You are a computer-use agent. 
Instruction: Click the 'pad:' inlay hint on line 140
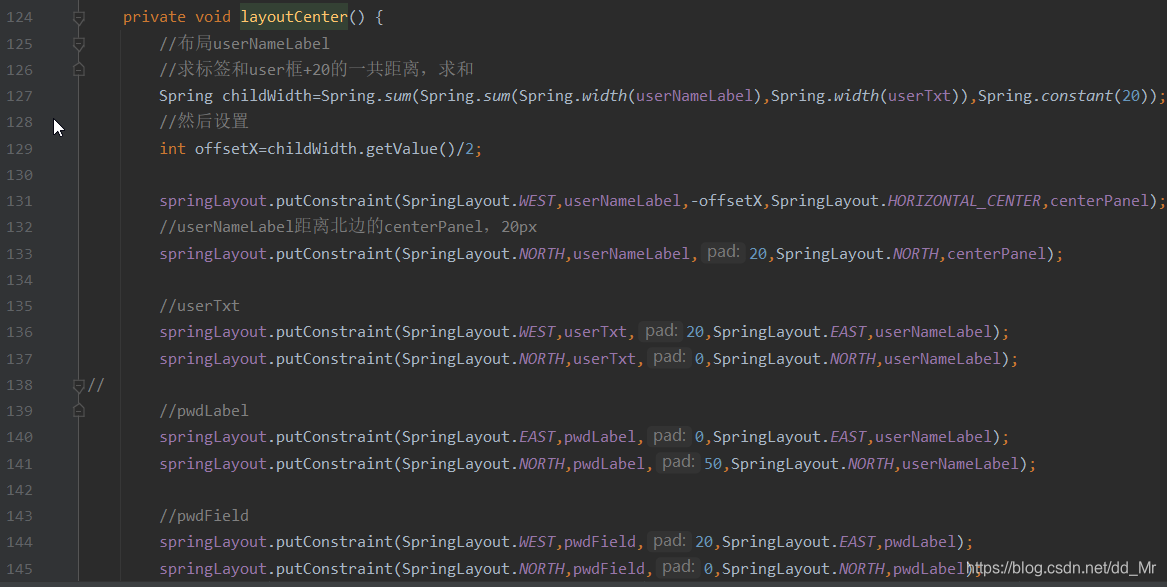pyautogui.click(x=668, y=435)
